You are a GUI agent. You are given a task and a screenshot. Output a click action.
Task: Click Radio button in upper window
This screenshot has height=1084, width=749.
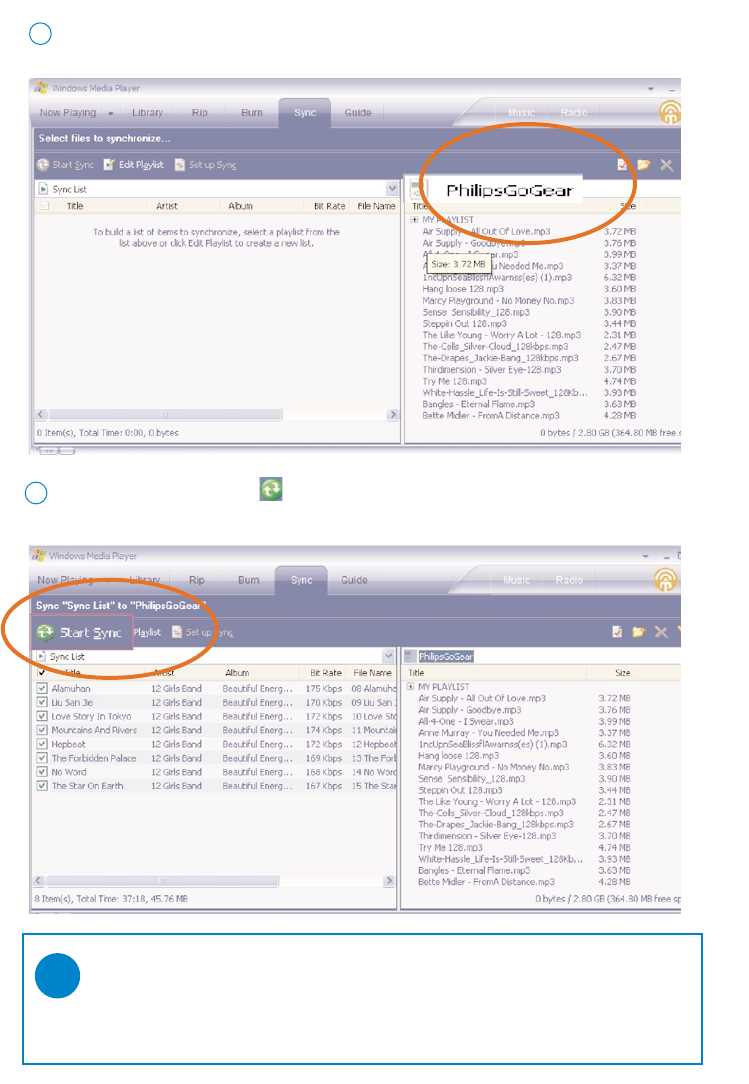coord(574,113)
